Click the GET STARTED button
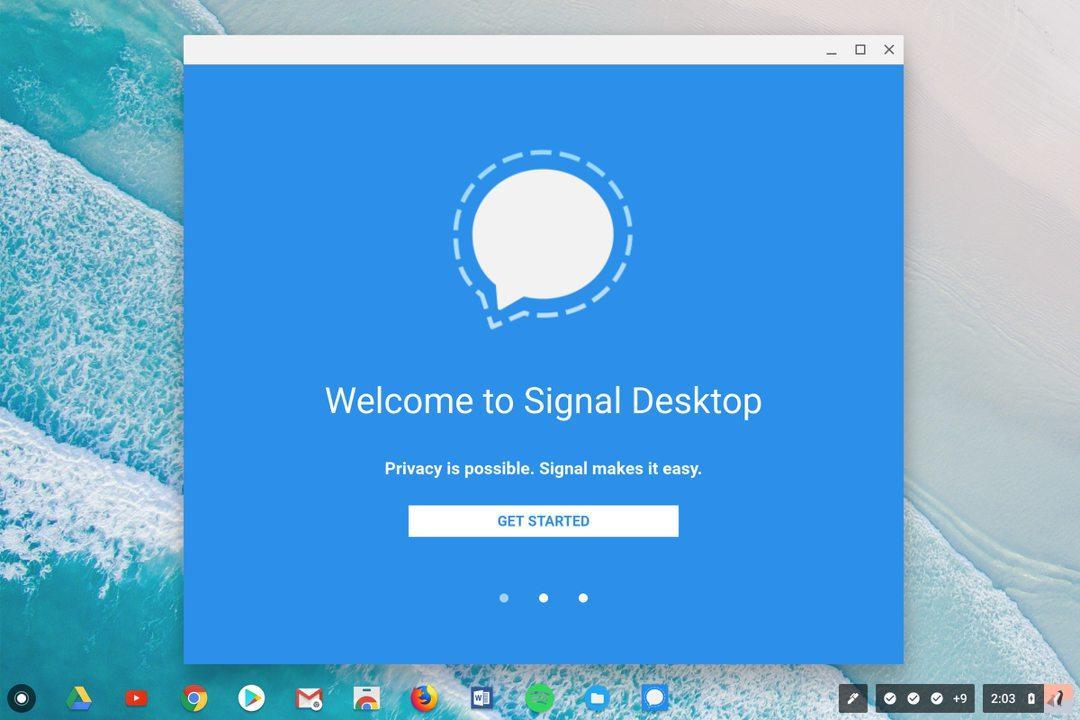The height and width of the screenshot is (720, 1080). [x=543, y=521]
